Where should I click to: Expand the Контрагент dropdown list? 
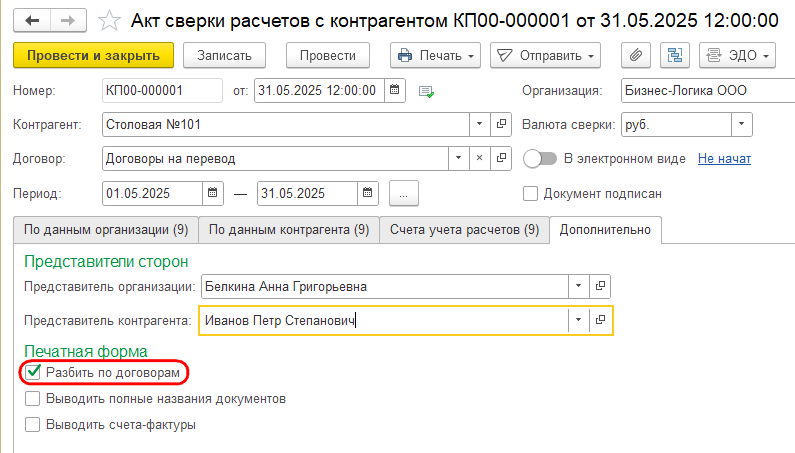coord(479,124)
